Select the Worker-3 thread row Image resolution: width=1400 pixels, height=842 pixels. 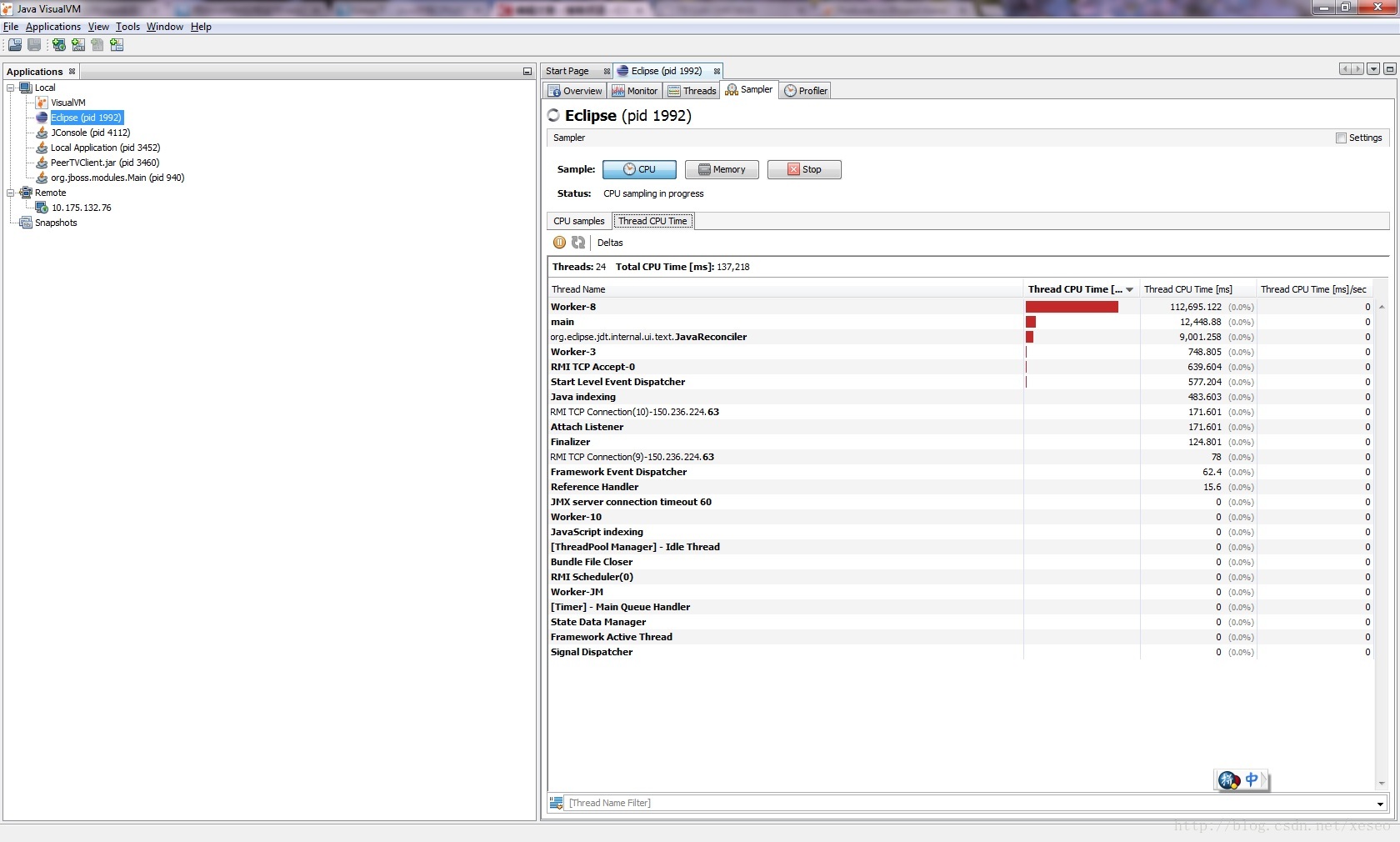click(960, 352)
